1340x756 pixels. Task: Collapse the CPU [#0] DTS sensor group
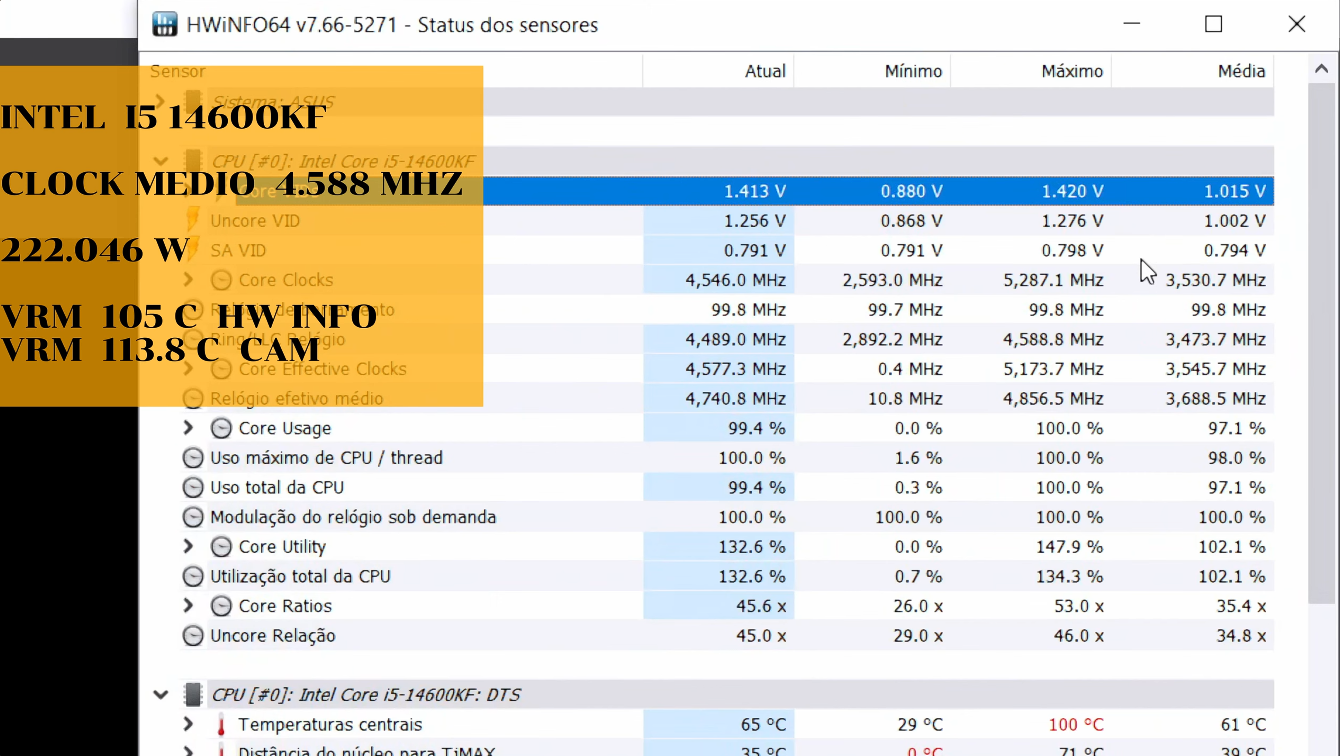(x=160, y=694)
